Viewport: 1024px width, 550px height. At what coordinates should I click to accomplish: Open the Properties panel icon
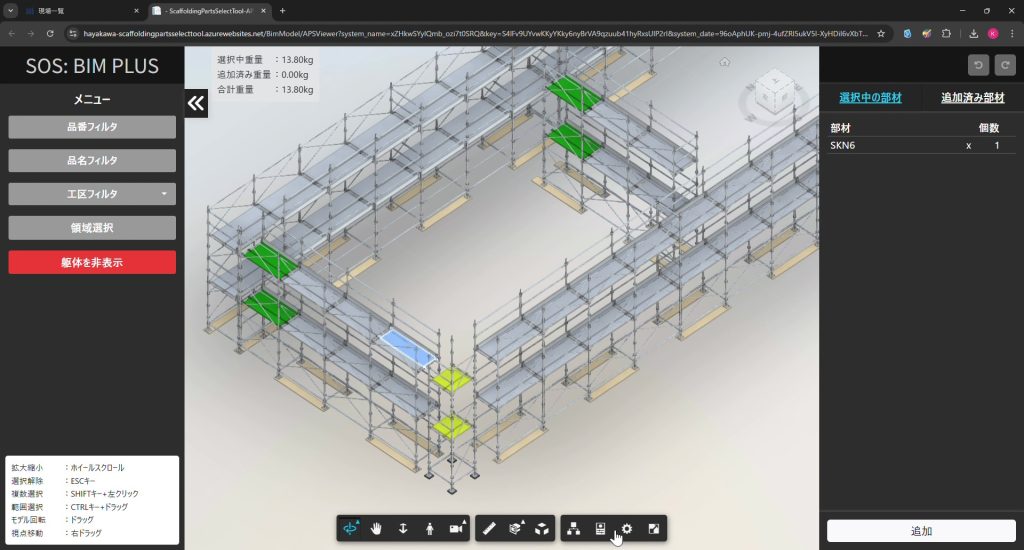[x=600, y=528]
